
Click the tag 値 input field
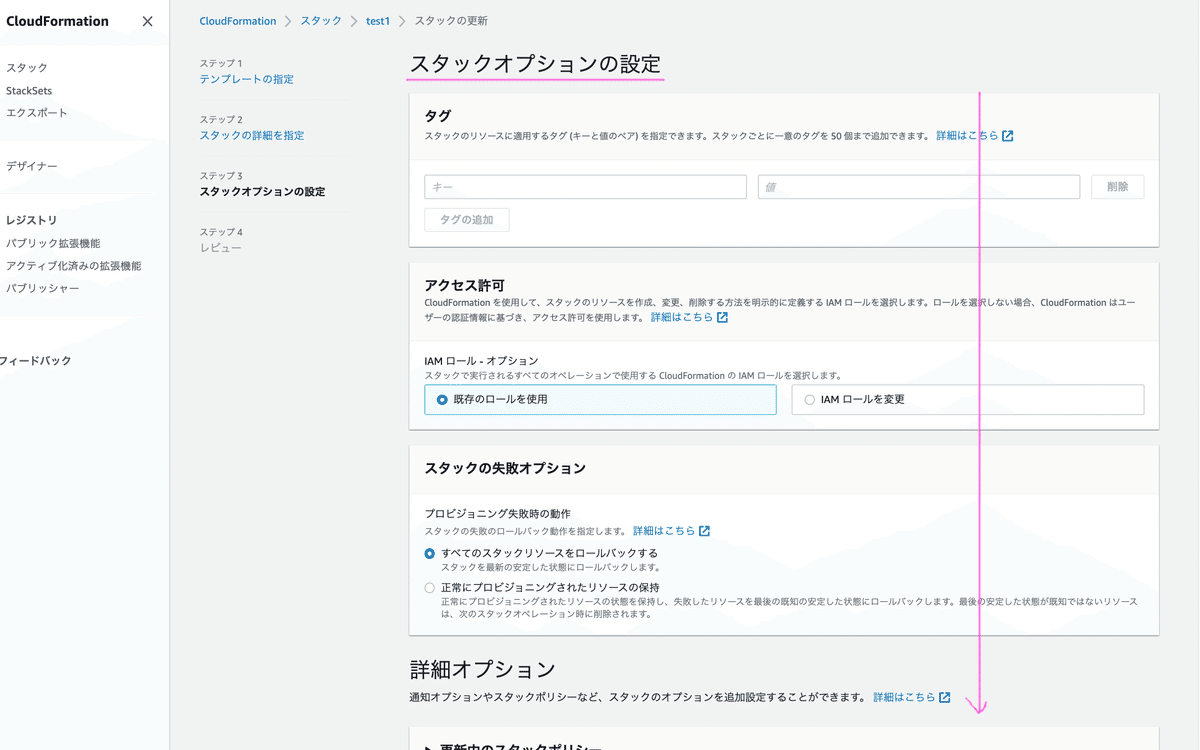919,187
